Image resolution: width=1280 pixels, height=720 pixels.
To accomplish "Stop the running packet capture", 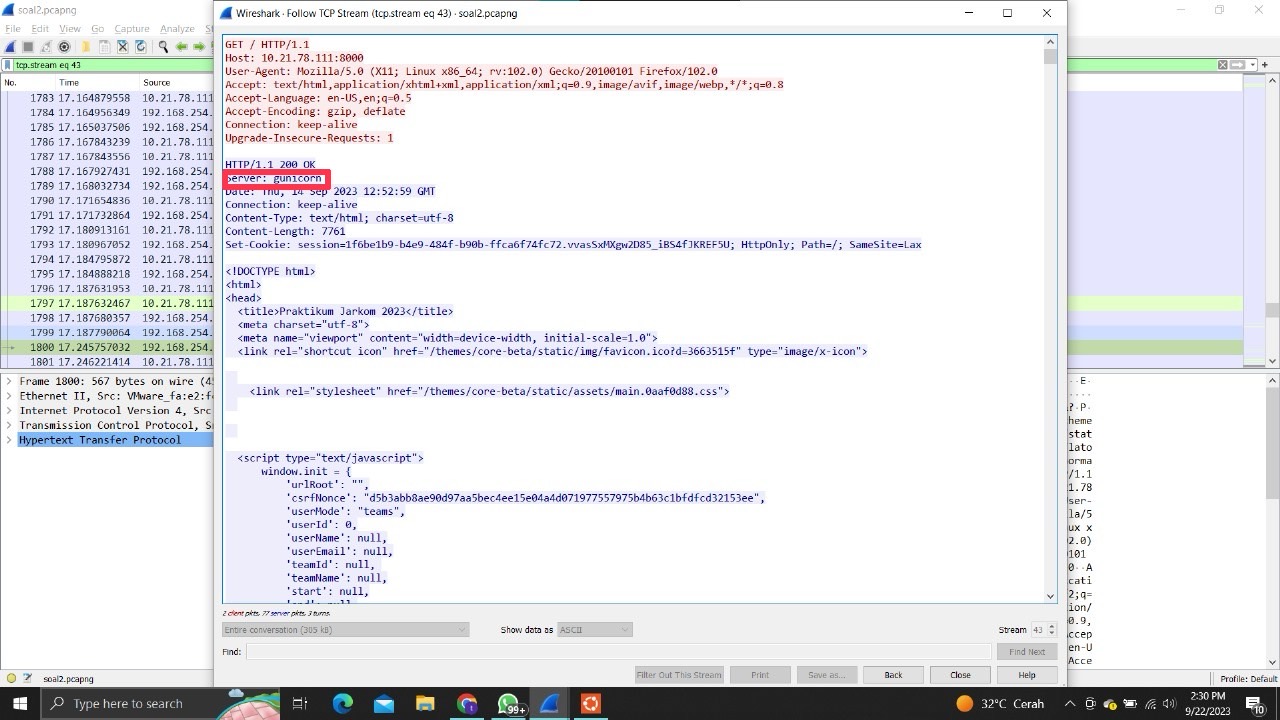I will point(27,46).
